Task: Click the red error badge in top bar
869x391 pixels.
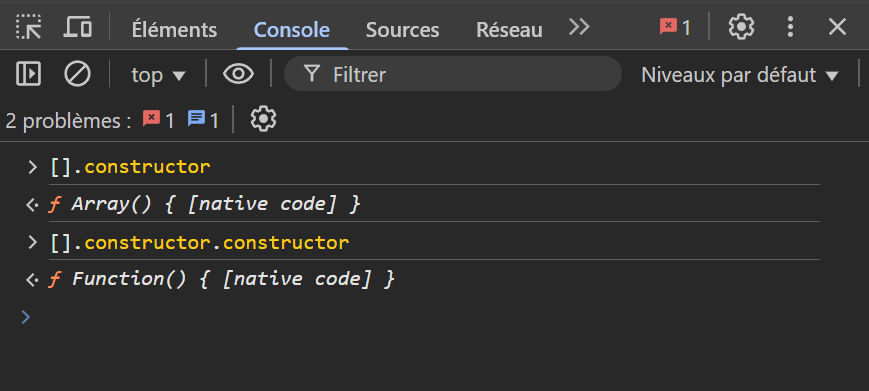Action: (x=675, y=27)
